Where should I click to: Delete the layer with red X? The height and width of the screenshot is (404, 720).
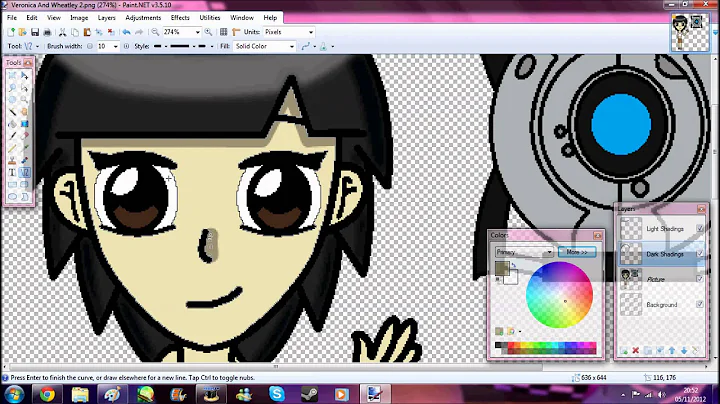point(636,350)
